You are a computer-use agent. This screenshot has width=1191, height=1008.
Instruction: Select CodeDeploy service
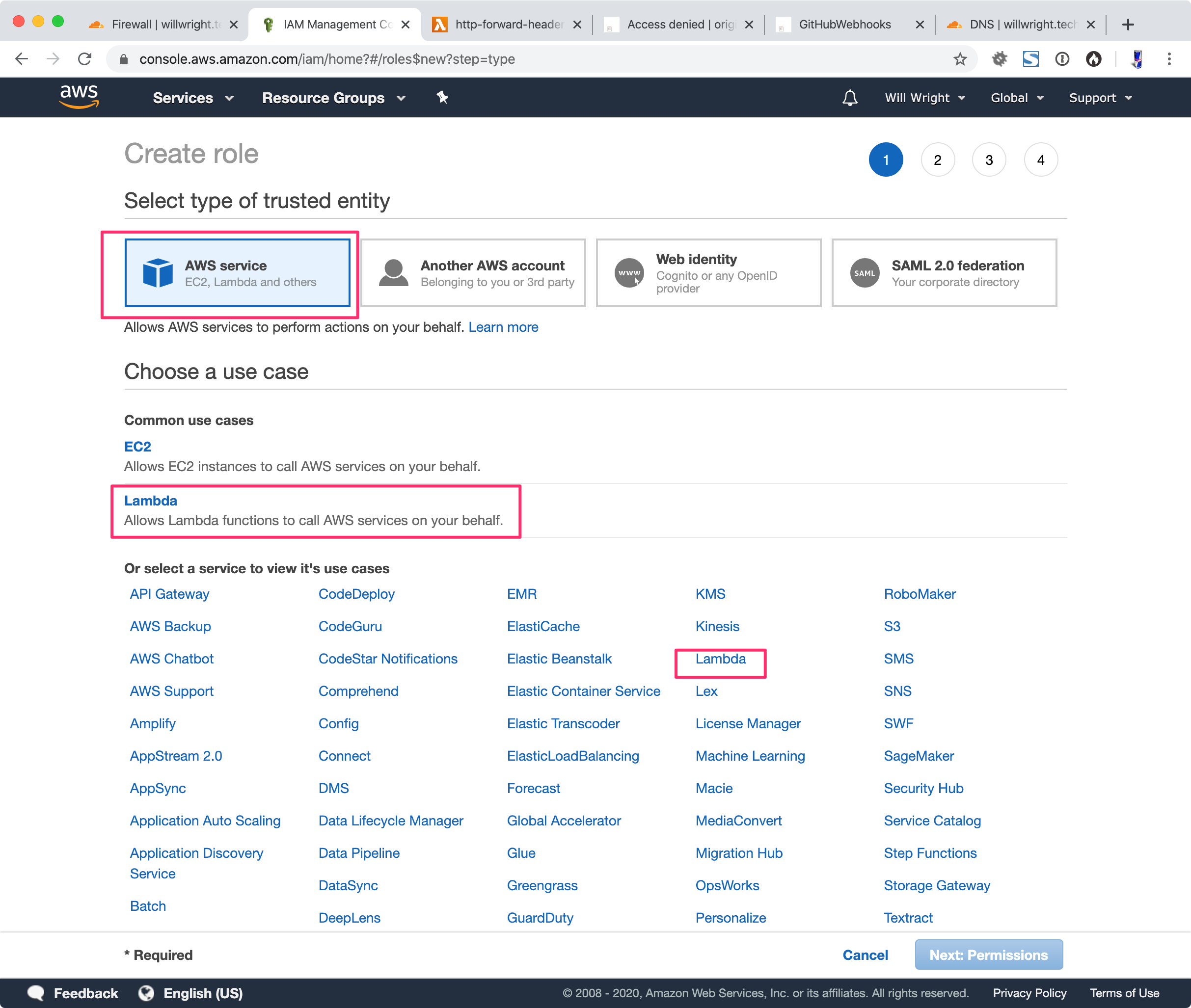pyautogui.click(x=356, y=594)
